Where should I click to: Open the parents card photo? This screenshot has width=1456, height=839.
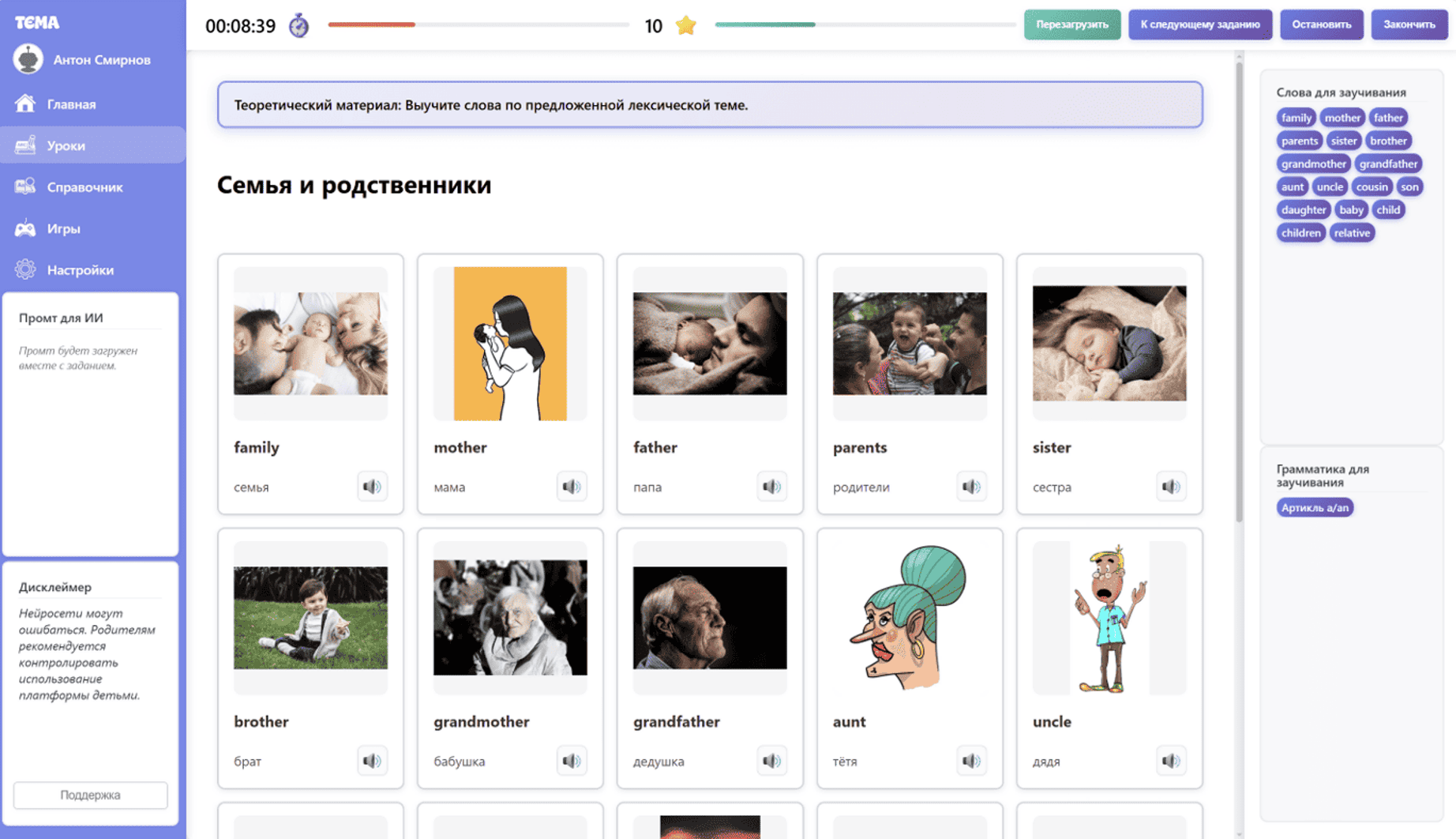coord(910,343)
